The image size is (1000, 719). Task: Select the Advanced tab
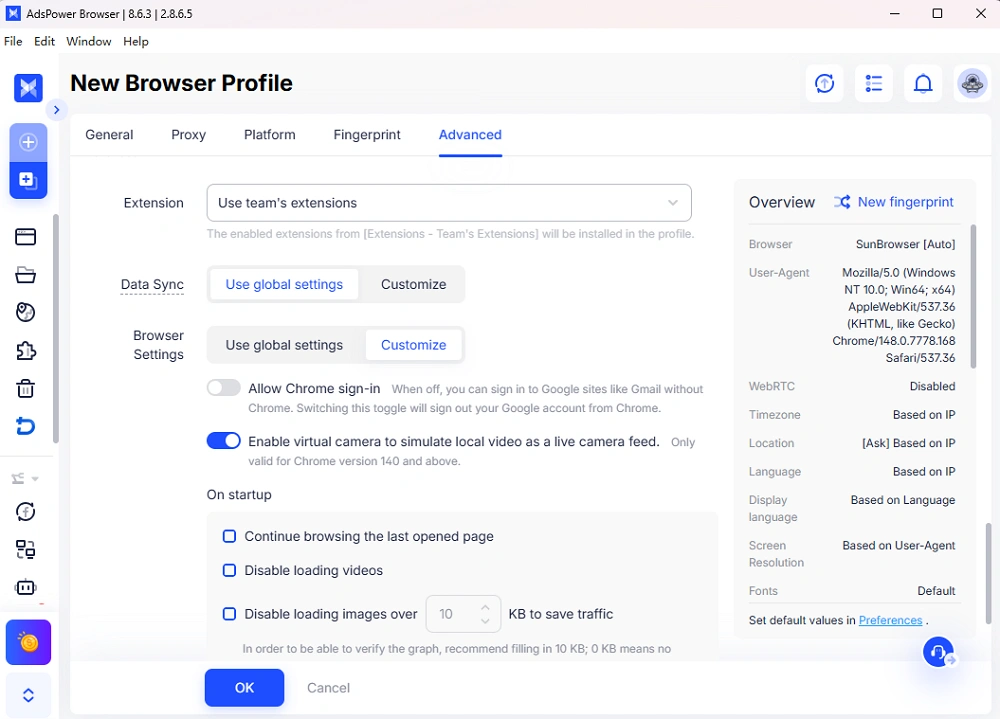click(x=470, y=135)
